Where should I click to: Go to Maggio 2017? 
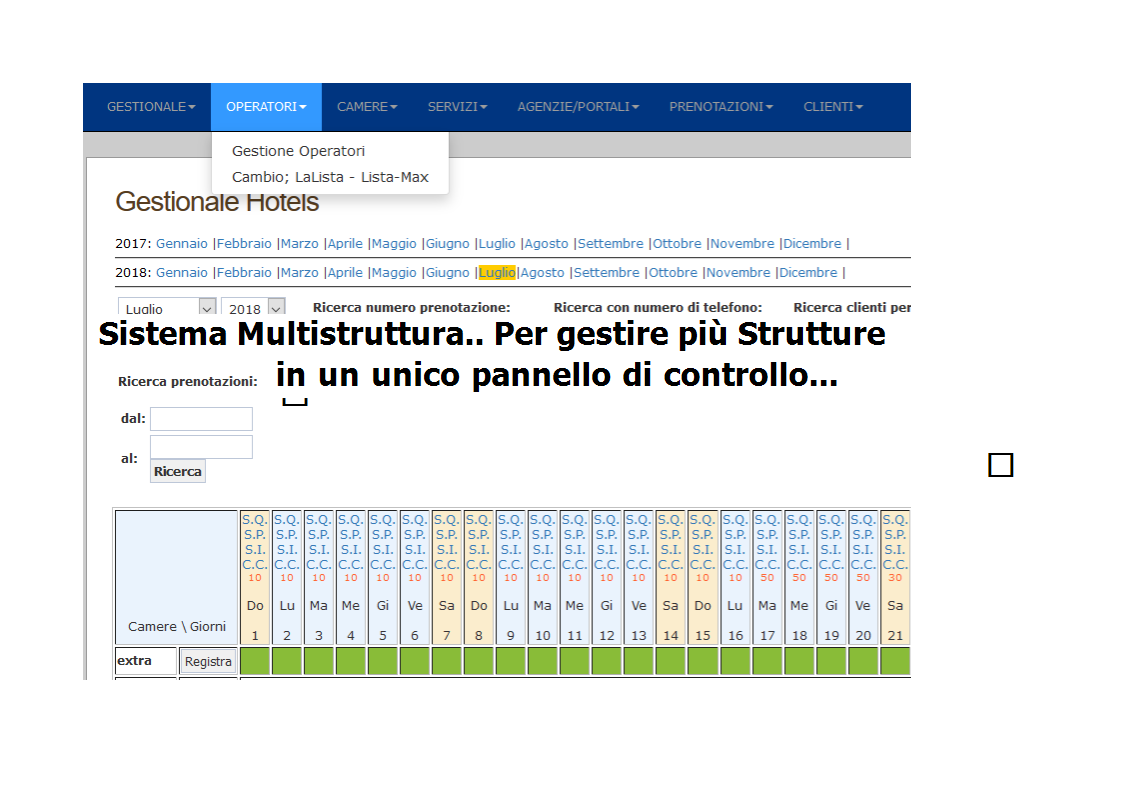click(394, 243)
